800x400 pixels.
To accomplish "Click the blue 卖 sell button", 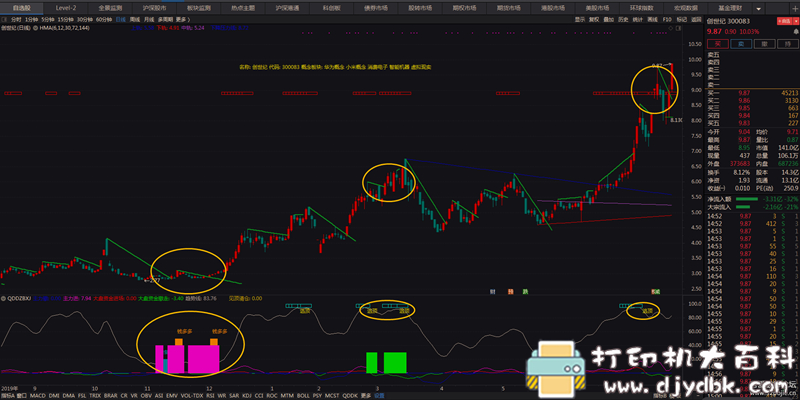I will [740, 44].
